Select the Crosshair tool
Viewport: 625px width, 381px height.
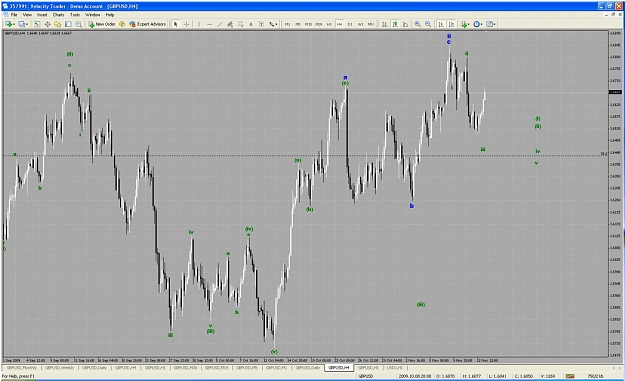click(186, 24)
